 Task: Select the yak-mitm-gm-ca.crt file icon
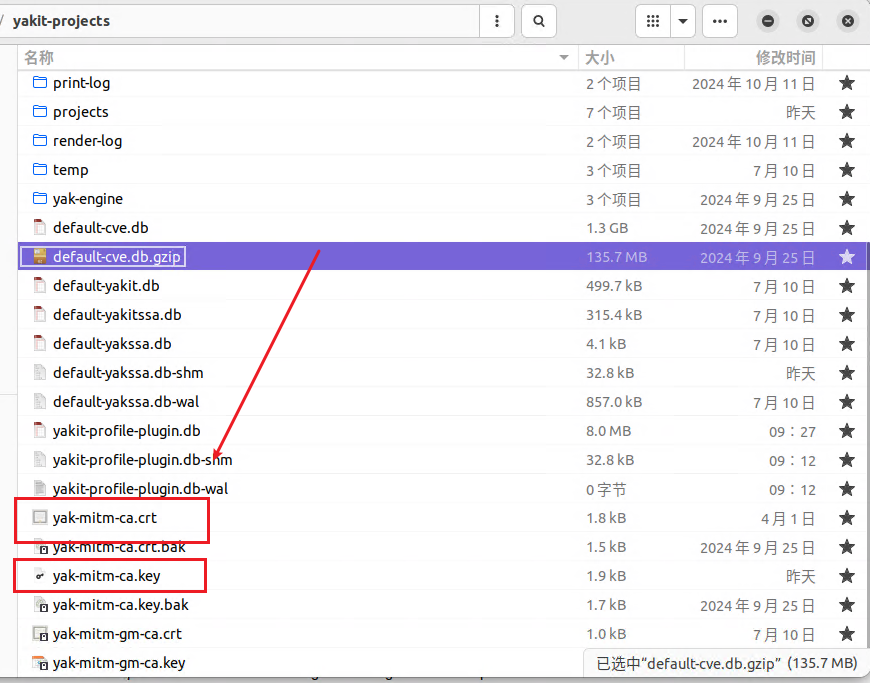click(40, 634)
